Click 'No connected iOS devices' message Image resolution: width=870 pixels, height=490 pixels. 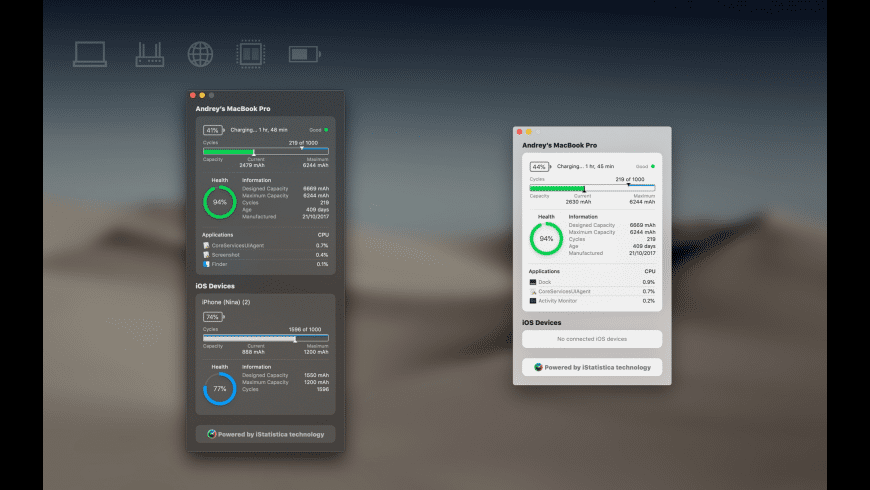(592, 339)
